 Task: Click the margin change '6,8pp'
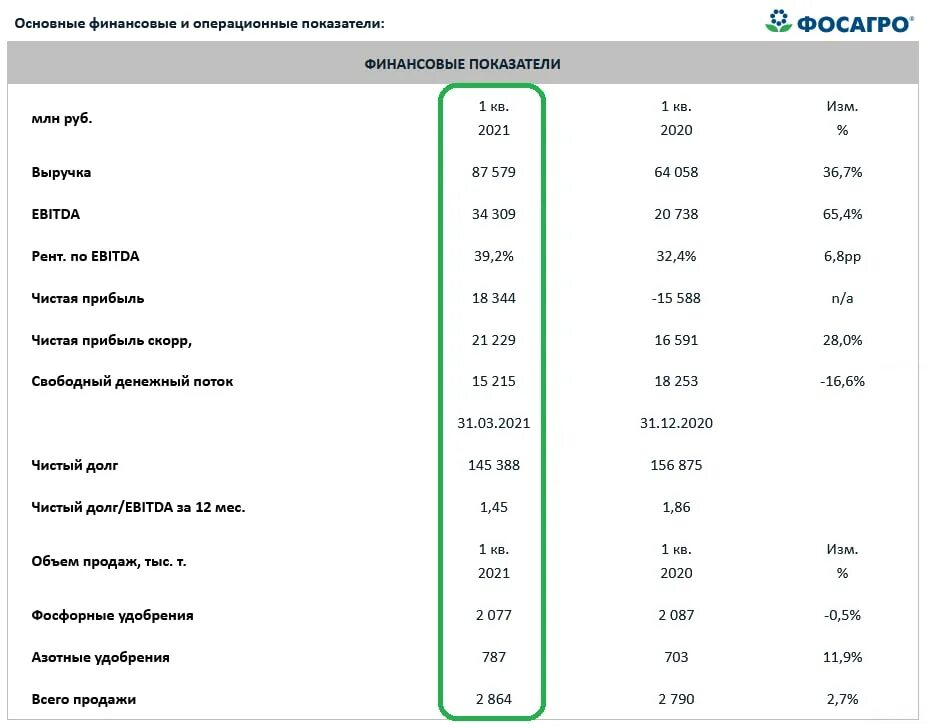tap(842, 257)
